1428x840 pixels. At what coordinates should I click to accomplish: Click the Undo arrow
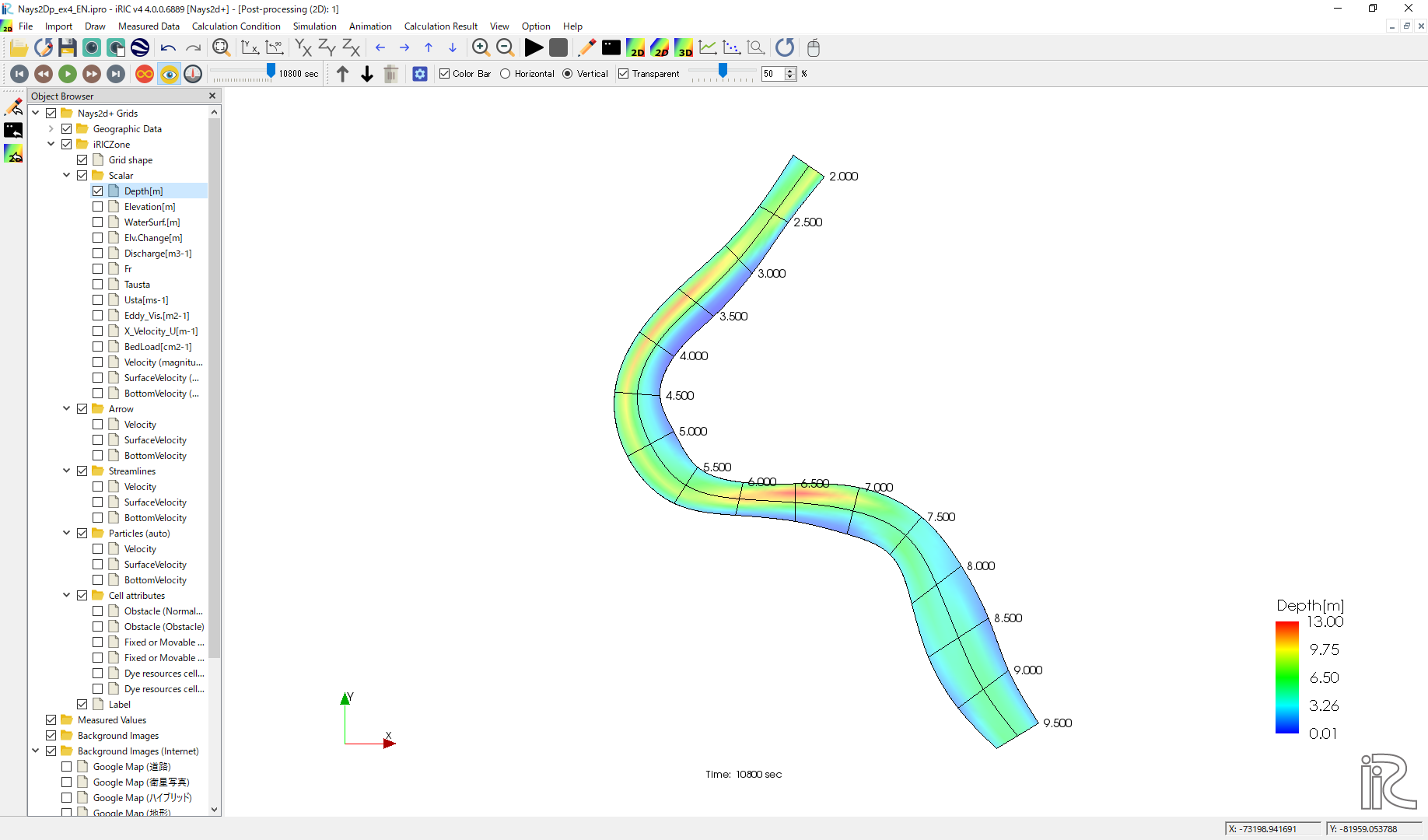[x=168, y=48]
